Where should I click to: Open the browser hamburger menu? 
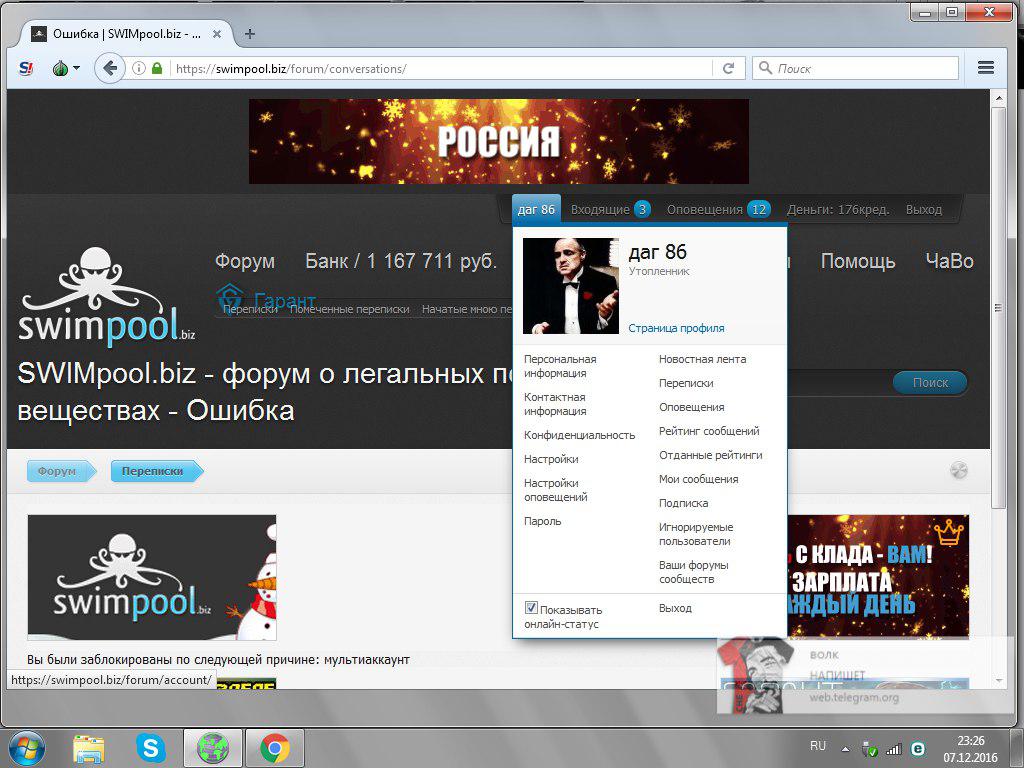(x=986, y=68)
